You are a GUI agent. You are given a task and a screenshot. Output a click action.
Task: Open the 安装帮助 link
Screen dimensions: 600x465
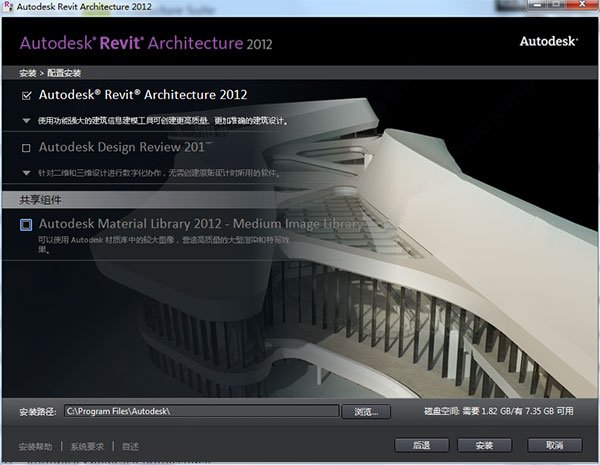[36, 447]
